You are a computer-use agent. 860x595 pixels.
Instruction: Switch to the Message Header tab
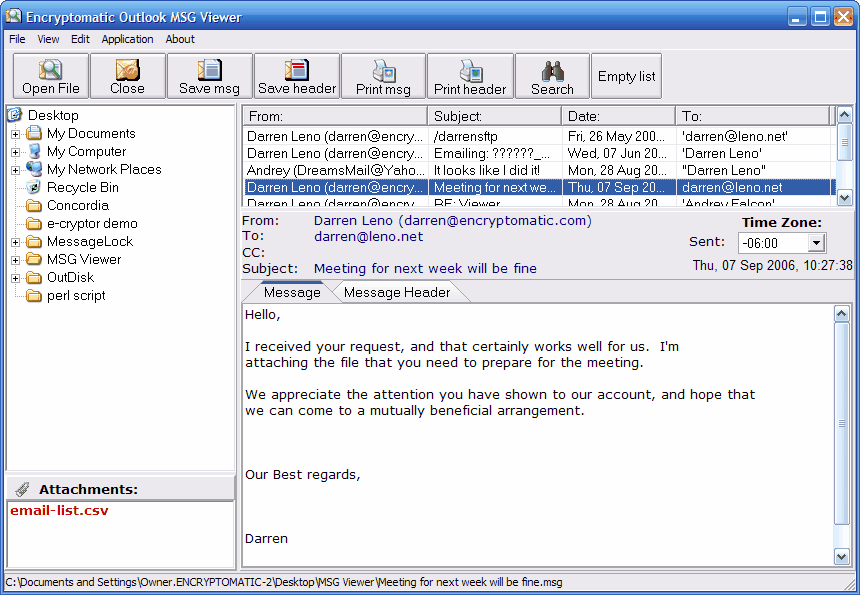pos(397,292)
